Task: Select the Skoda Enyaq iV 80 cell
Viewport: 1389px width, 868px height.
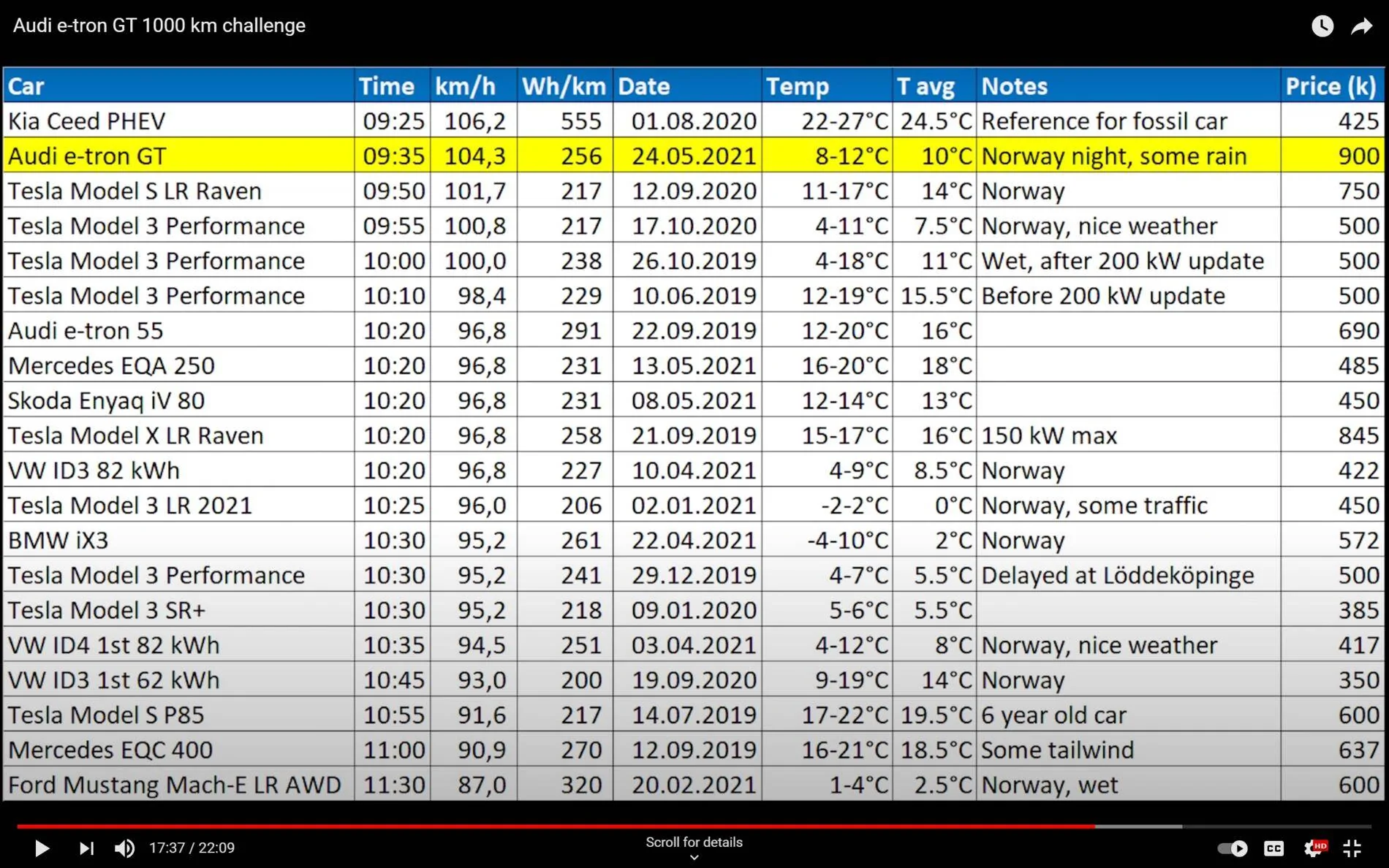Action: (x=179, y=400)
